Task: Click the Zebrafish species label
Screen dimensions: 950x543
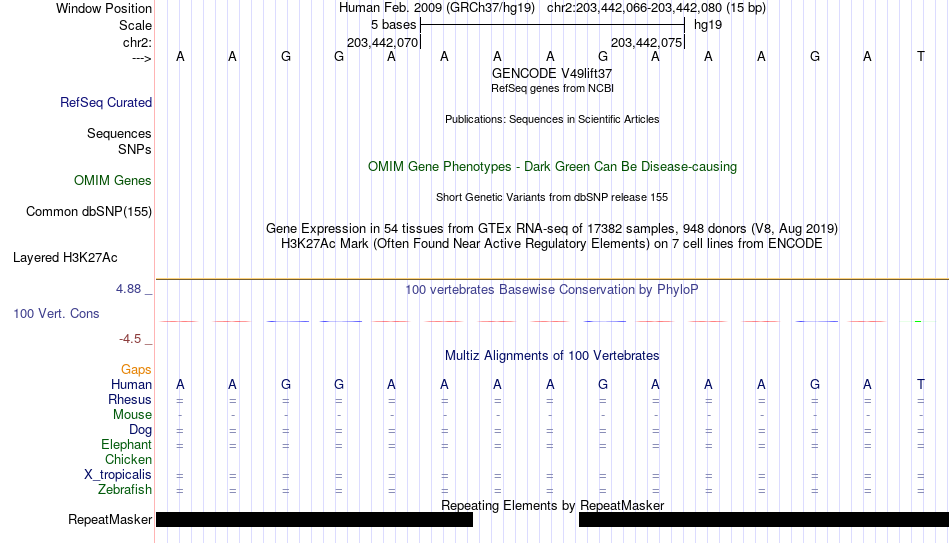Action: point(125,489)
